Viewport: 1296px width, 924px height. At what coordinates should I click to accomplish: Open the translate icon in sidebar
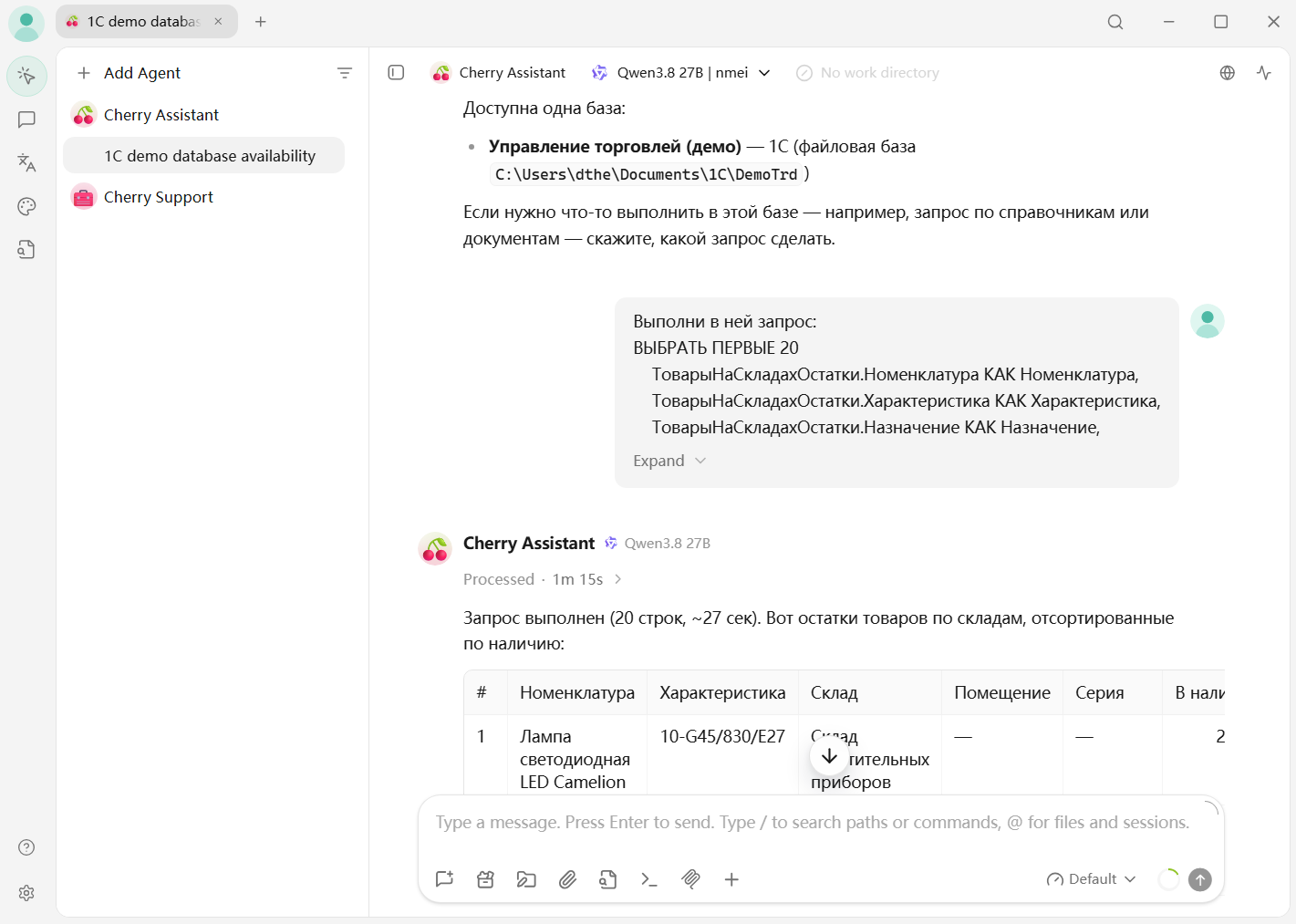26,162
